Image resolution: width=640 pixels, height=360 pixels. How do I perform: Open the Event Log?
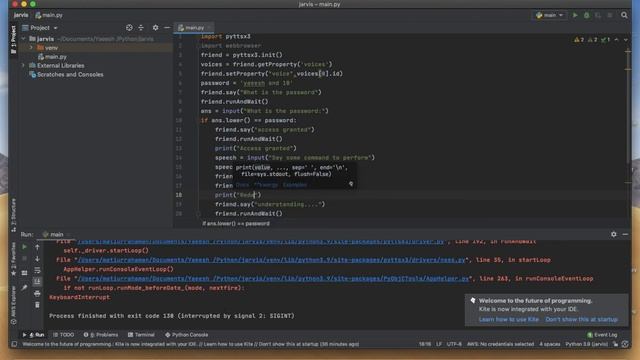coord(602,335)
